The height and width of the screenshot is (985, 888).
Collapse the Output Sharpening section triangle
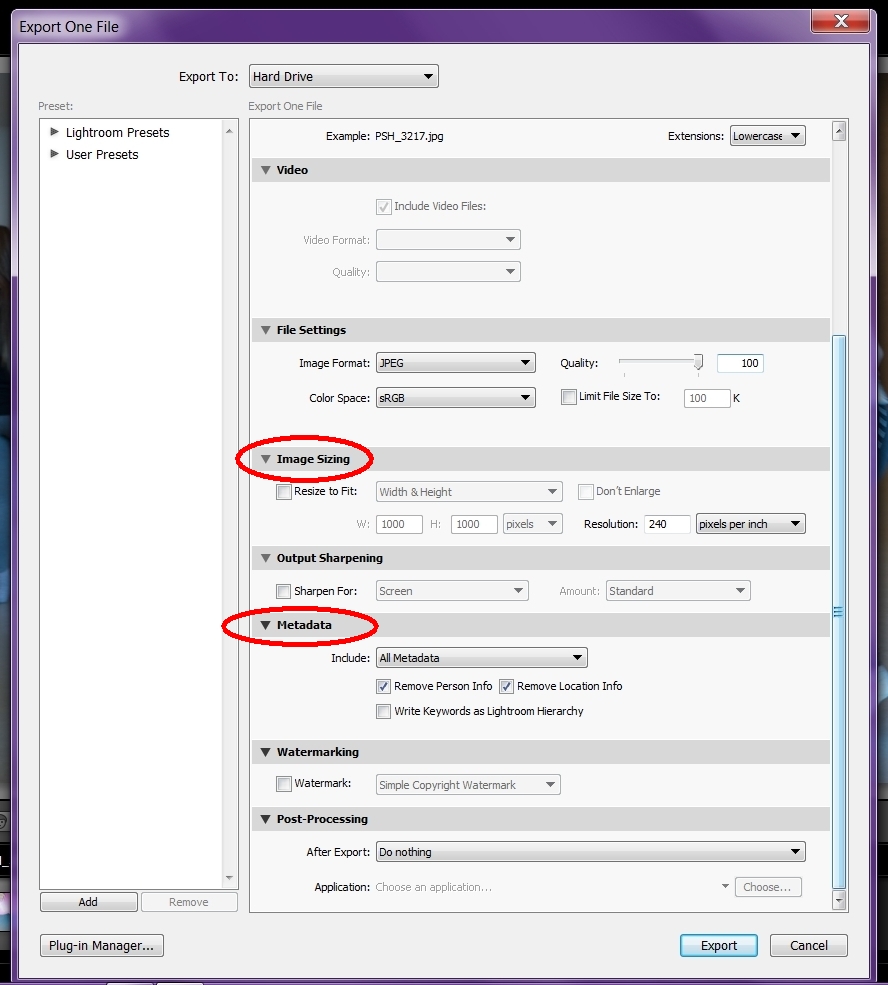coord(266,558)
